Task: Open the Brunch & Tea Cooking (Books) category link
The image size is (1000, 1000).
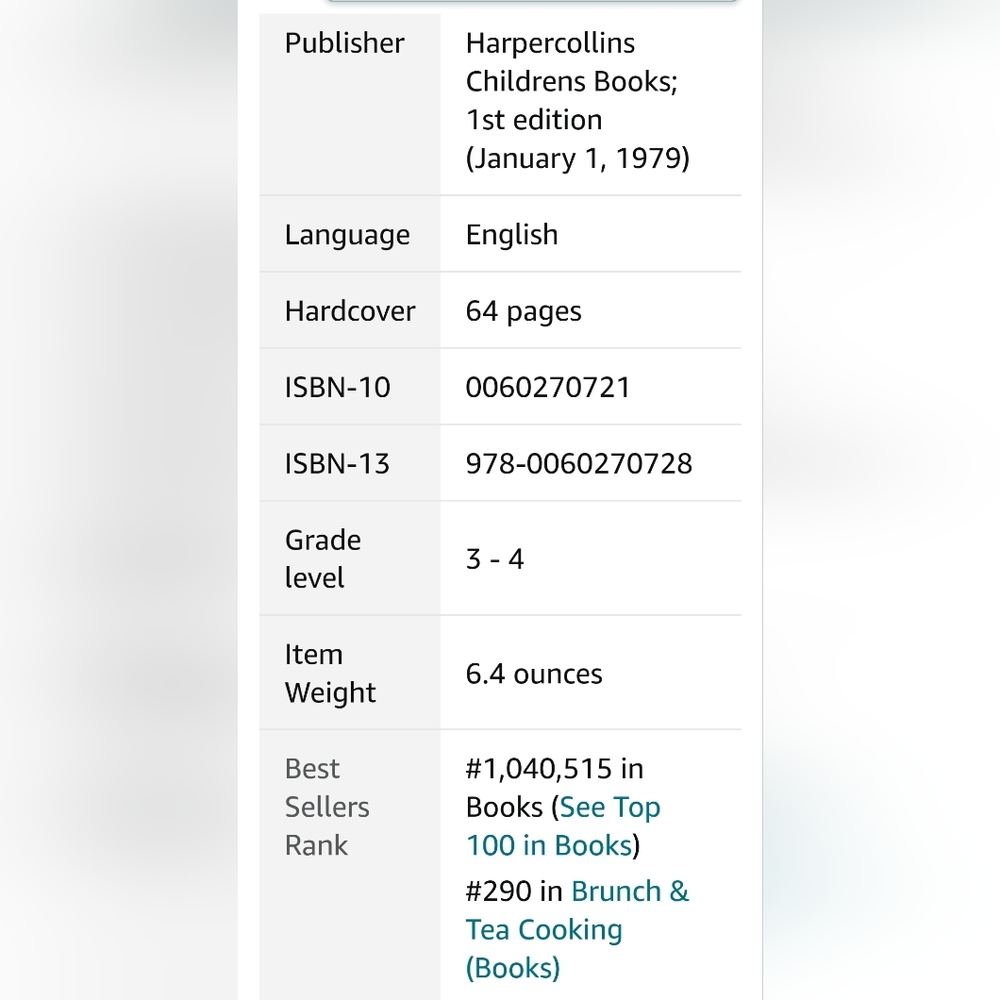Action: tap(577, 929)
